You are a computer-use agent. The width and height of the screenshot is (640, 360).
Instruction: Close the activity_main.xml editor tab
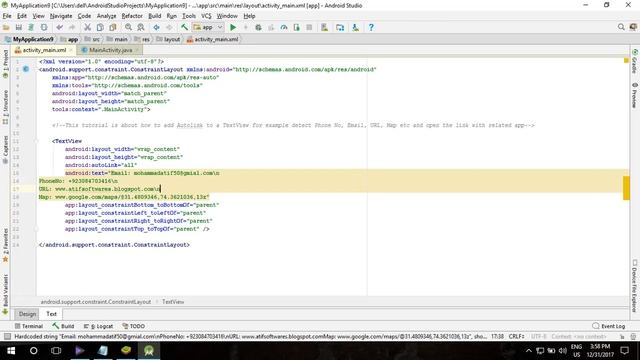[x=71, y=50]
